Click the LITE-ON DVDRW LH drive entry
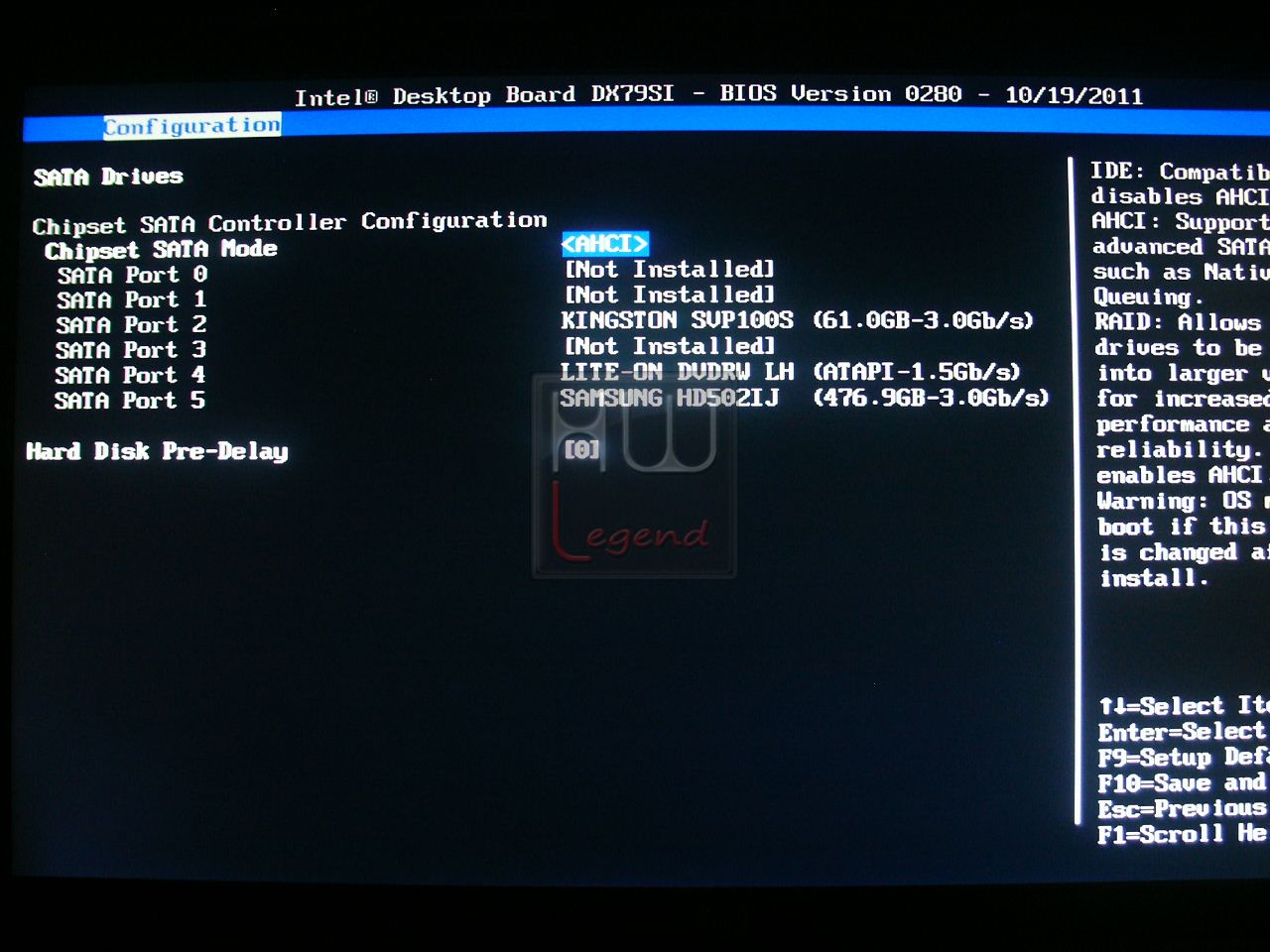The image size is (1270, 952). [x=790, y=372]
